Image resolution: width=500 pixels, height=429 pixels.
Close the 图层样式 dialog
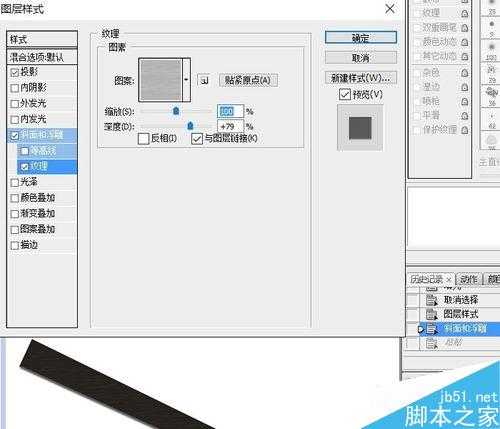390,9
